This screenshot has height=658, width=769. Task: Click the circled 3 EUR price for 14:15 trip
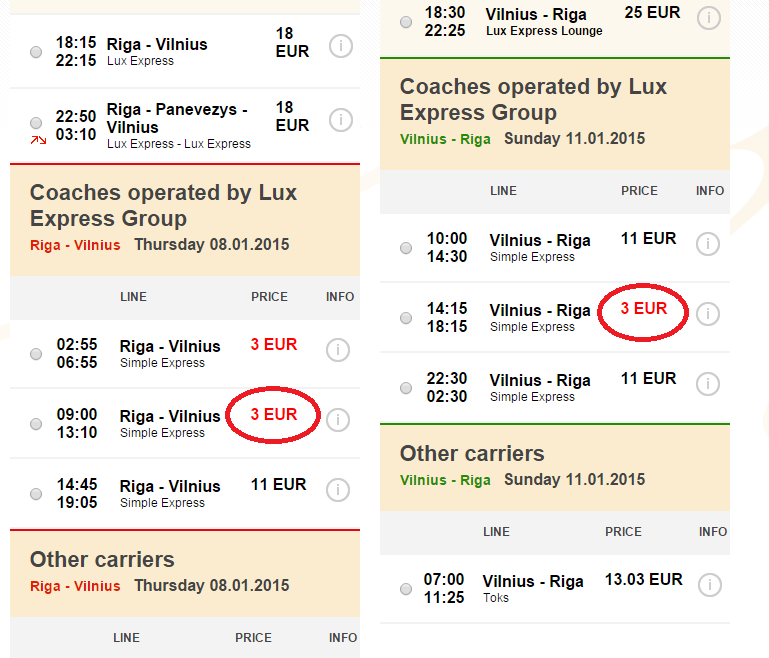(643, 308)
